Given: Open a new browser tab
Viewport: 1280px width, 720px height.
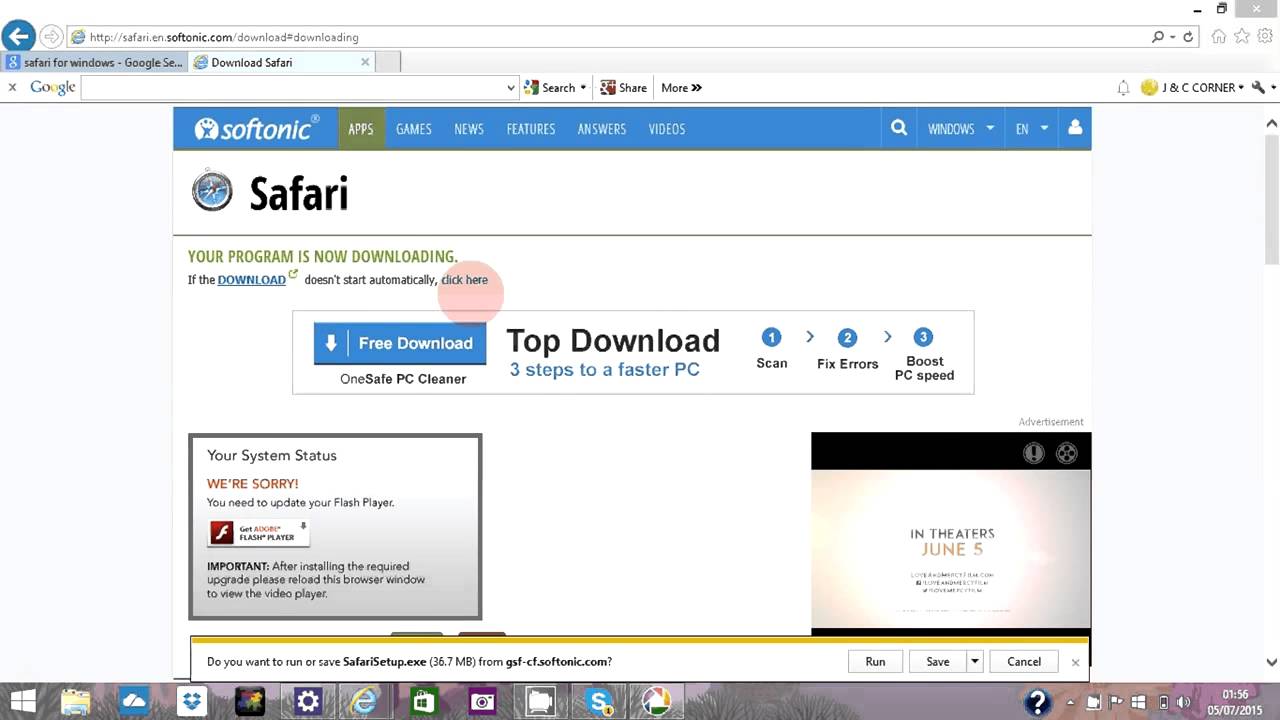Looking at the screenshot, I should 388,62.
